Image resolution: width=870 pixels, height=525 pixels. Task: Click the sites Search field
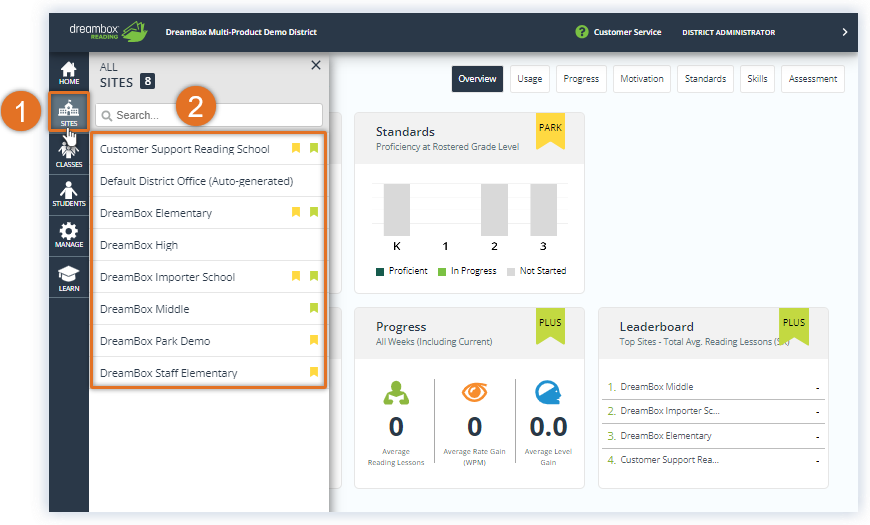[x=209, y=115]
